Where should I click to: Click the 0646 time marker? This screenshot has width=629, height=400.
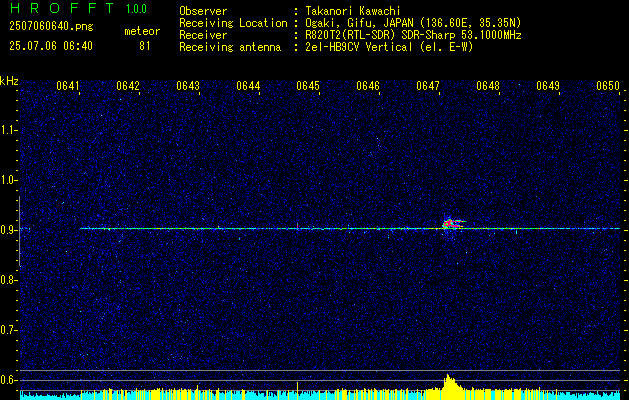368,86
